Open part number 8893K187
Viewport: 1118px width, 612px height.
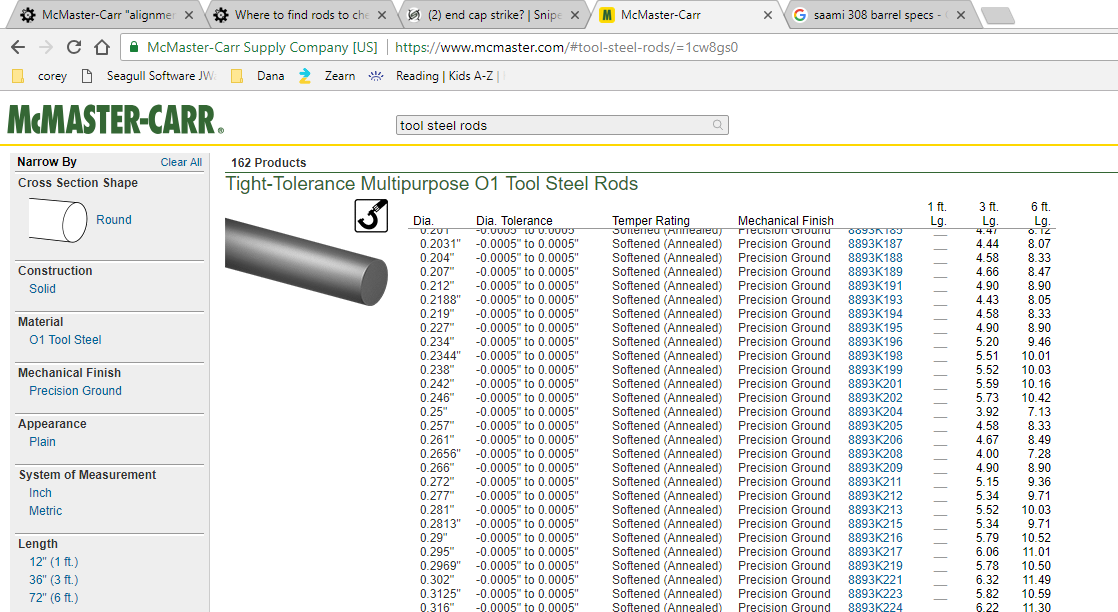click(875, 244)
